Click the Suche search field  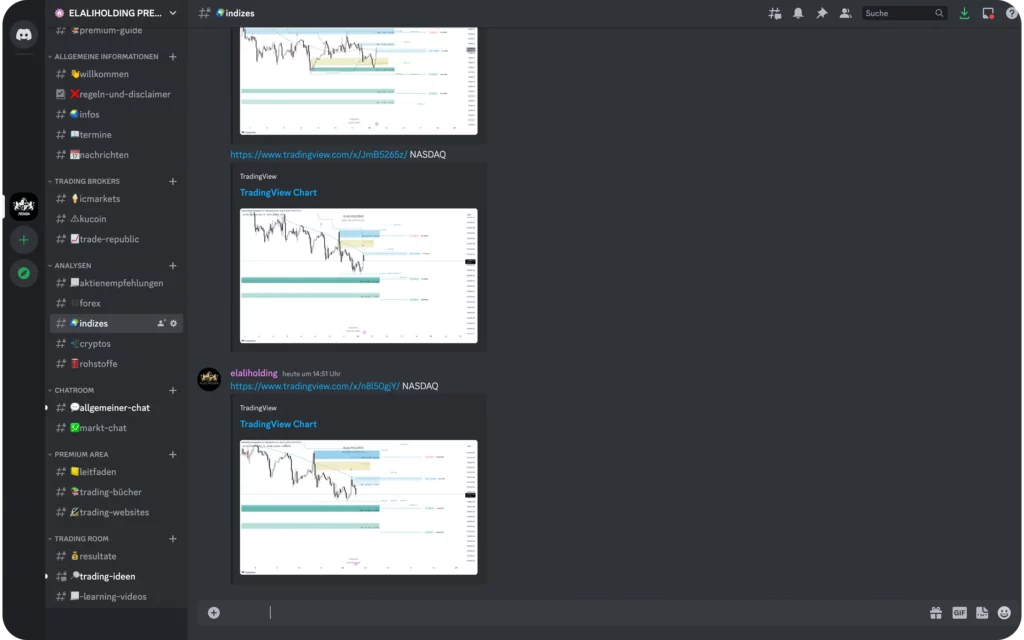click(x=904, y=13)
